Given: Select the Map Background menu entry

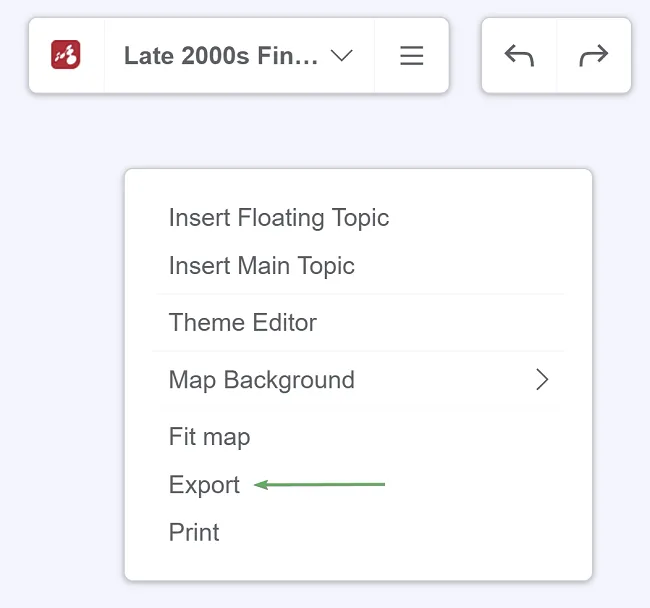Looking at the screenshot, I should tap(358, 380).
